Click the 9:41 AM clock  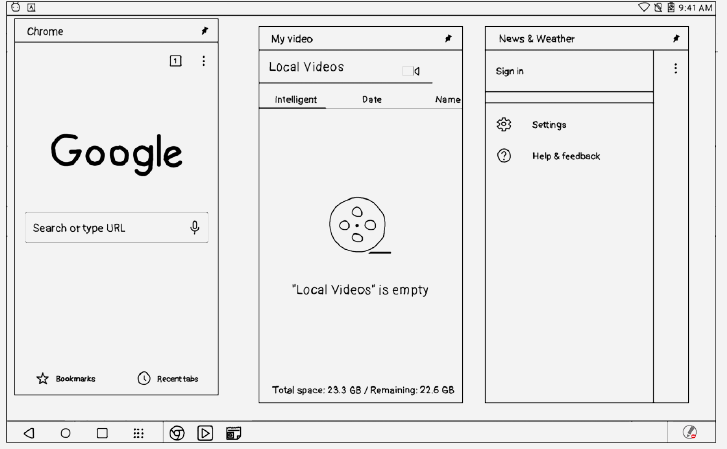[x=695, y=7]
